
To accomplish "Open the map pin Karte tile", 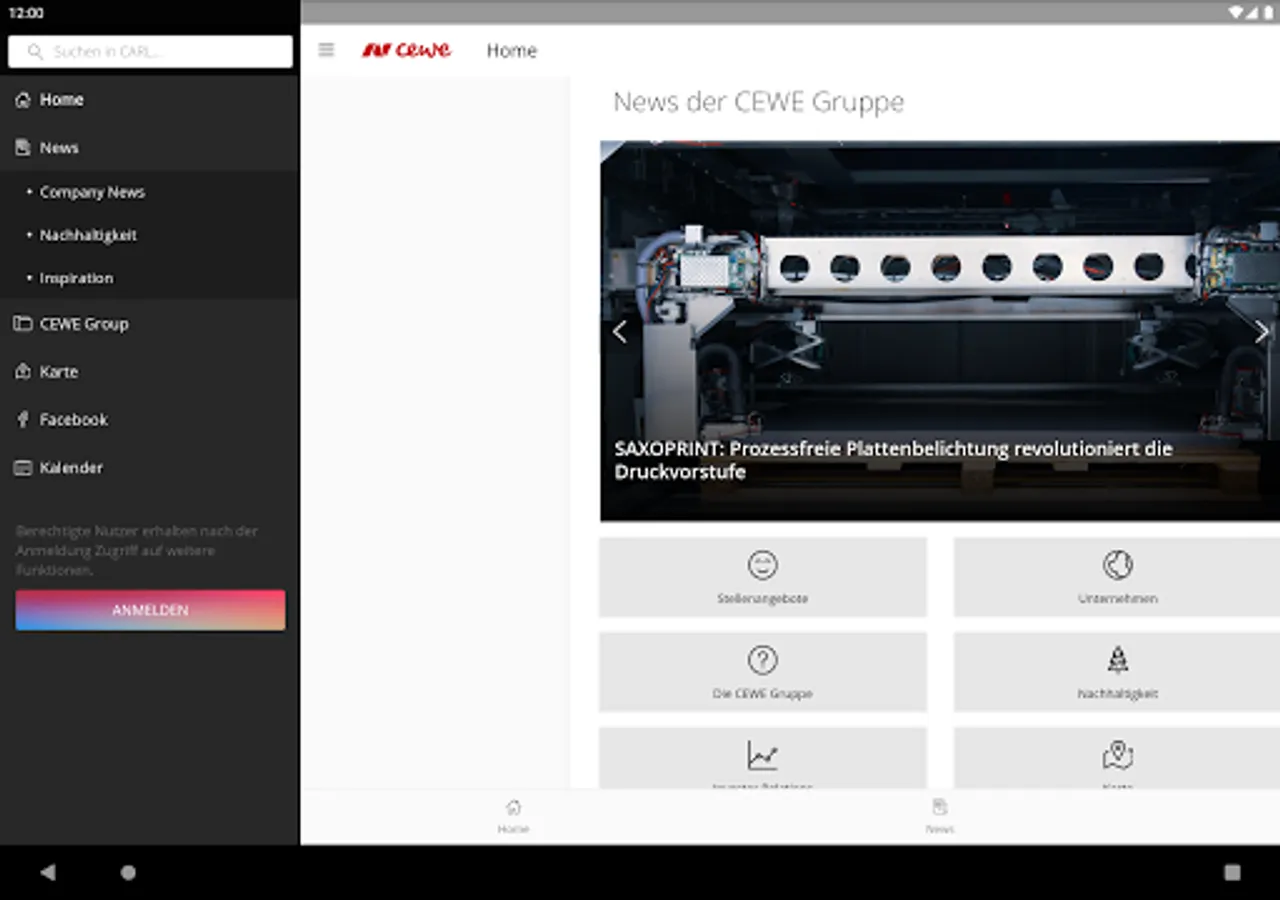I will [x=1117, y=758].
